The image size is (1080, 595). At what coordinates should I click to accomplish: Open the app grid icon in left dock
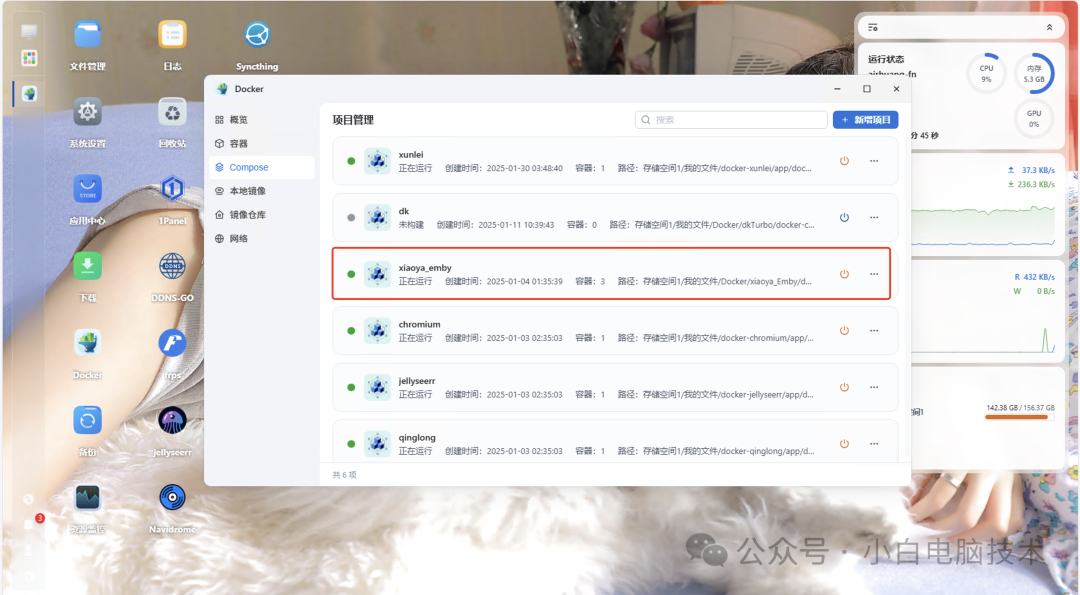click(x=29, y=58)
